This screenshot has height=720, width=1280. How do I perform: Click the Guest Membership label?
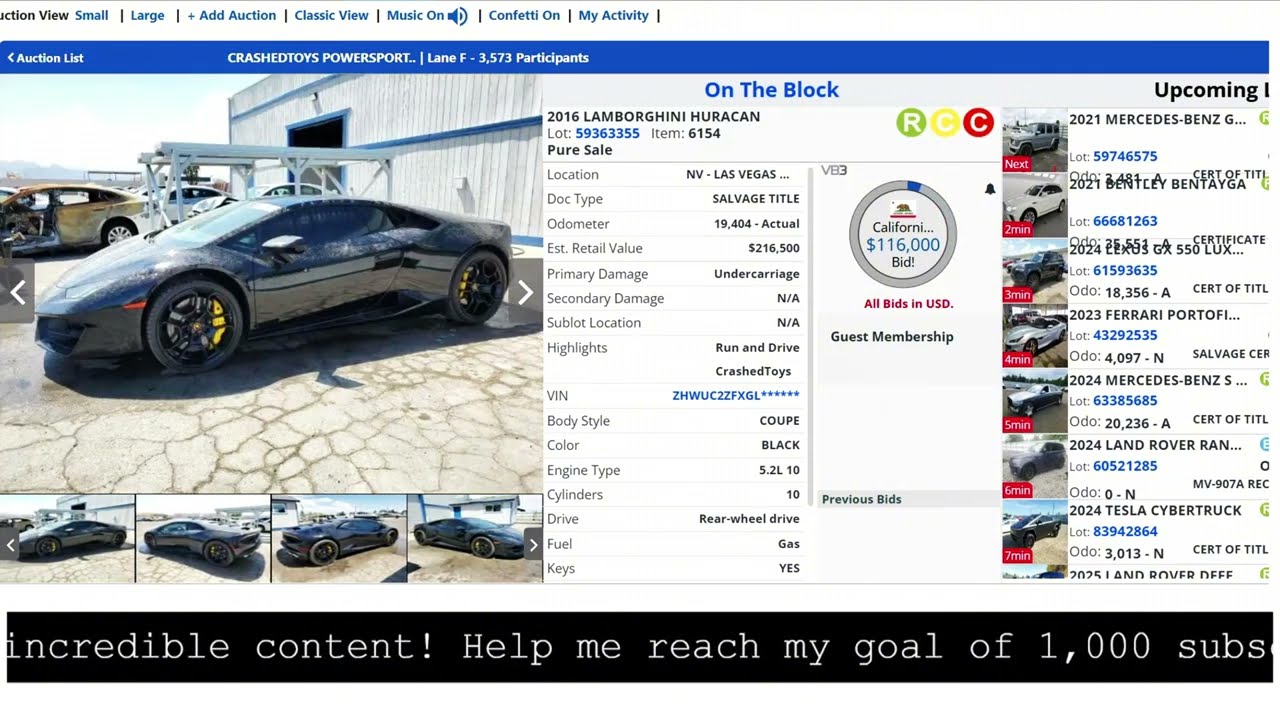(x=892, y=337)
